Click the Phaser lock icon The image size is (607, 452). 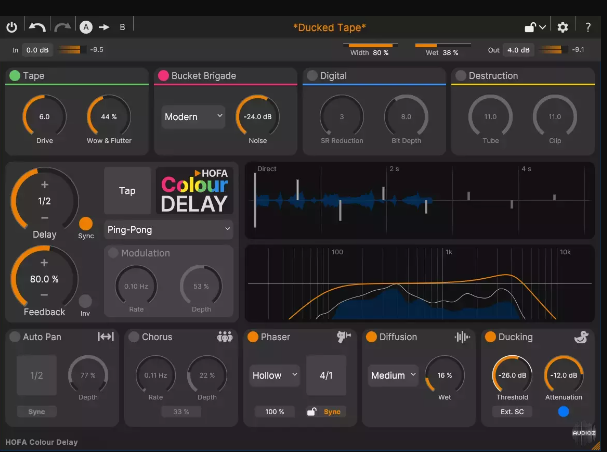pyautogui.click(x=312, y=411)
